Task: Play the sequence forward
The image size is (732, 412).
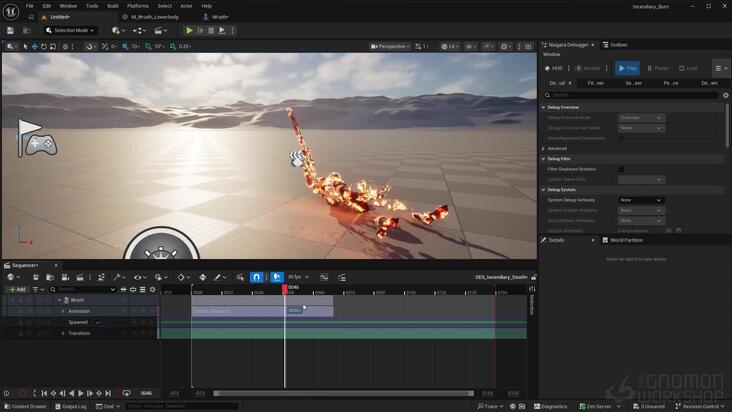Action: [81, 393]
